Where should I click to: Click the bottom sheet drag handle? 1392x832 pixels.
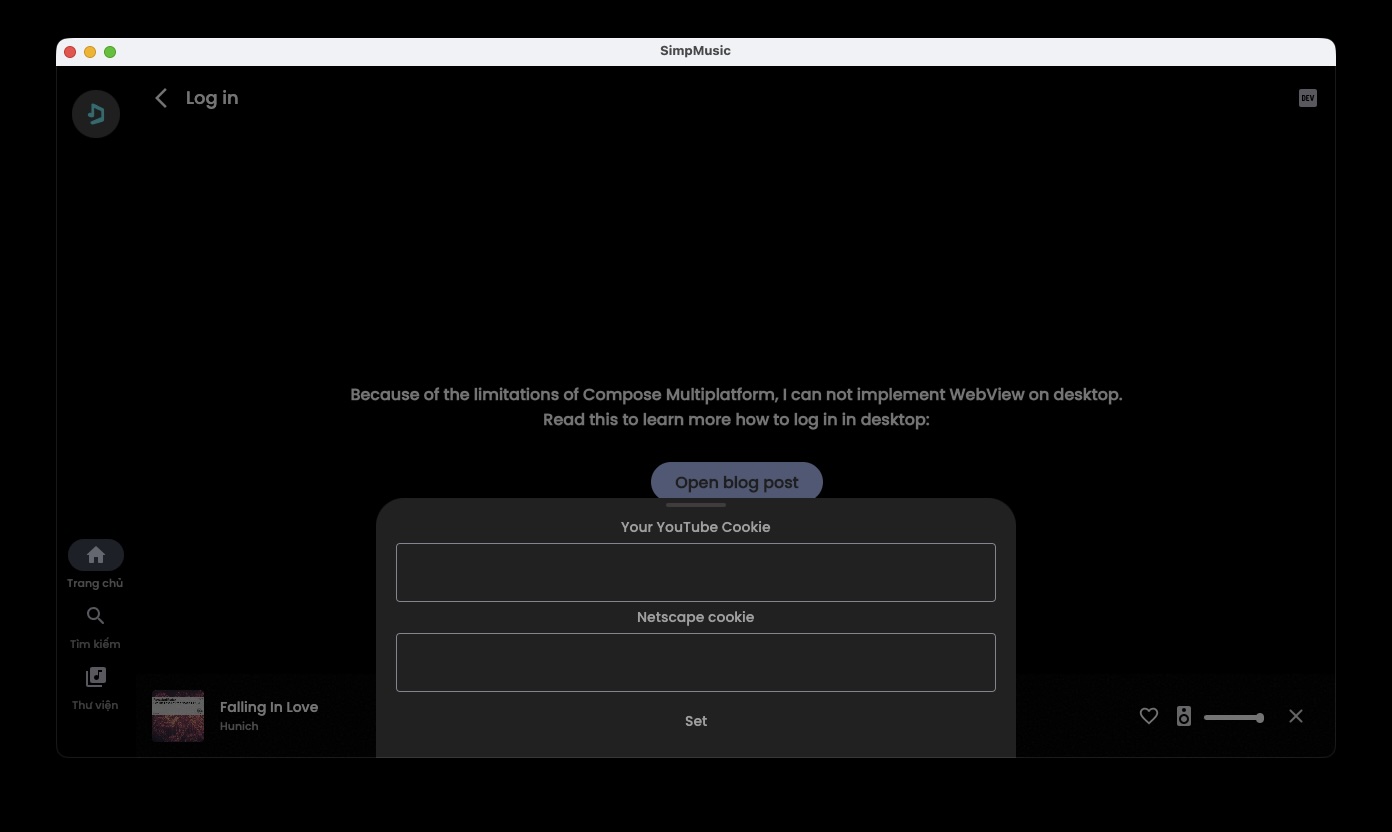coord(696,505)
